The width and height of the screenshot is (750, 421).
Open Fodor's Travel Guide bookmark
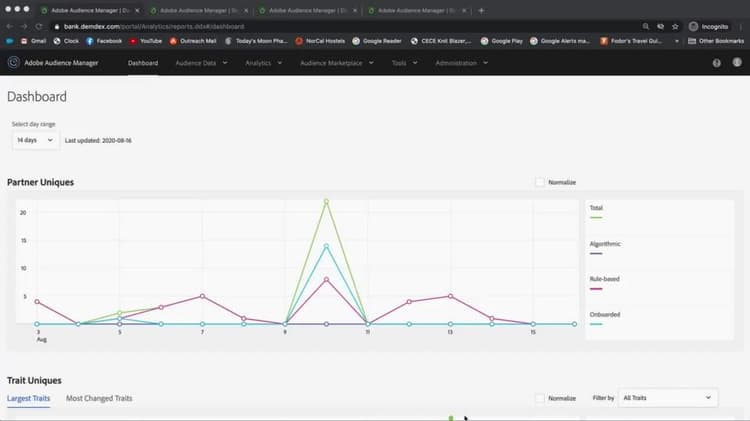coord(631,41)
